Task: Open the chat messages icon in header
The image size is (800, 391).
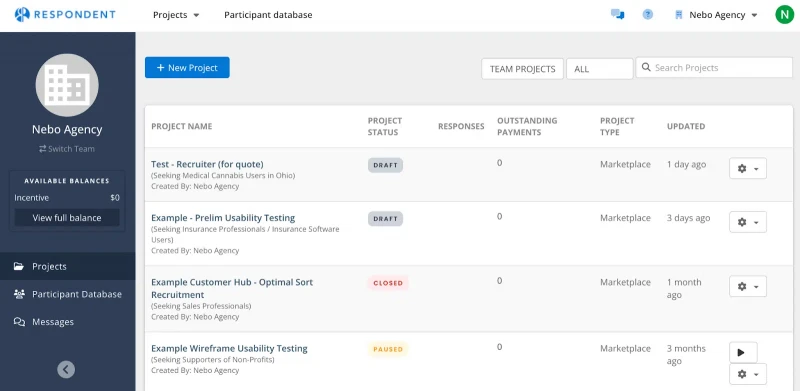Action: pyautogui.click(x=617, y=15)
